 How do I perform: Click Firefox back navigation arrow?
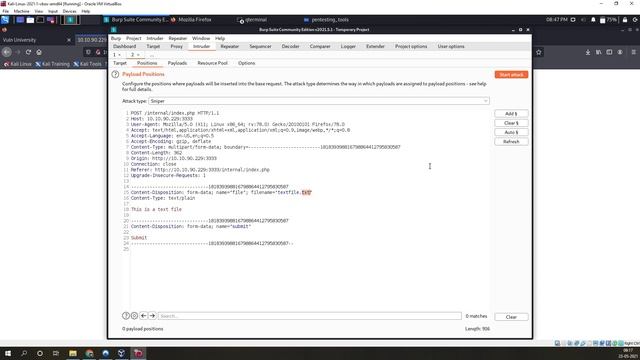[7, 52]
